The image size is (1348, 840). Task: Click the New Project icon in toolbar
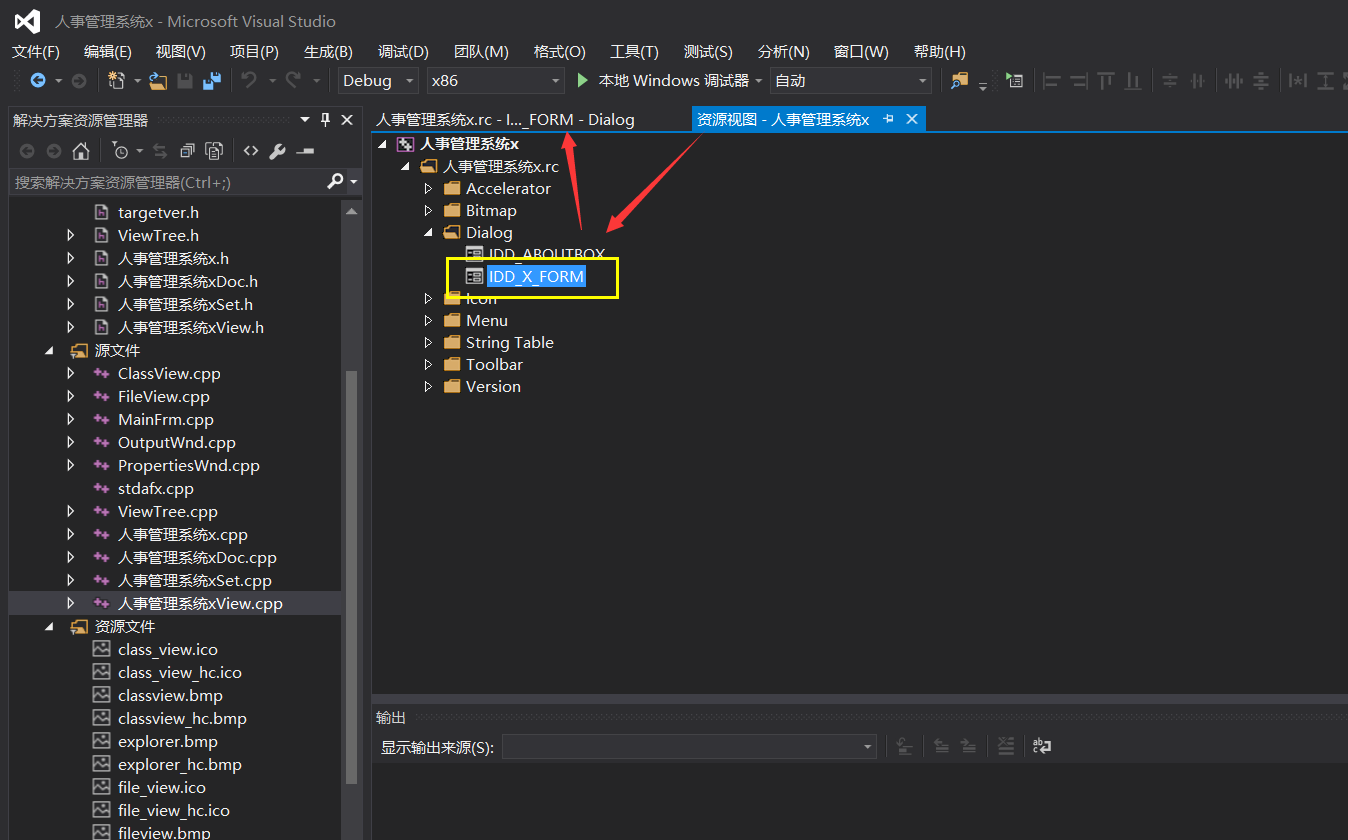(x=116, y=81)
